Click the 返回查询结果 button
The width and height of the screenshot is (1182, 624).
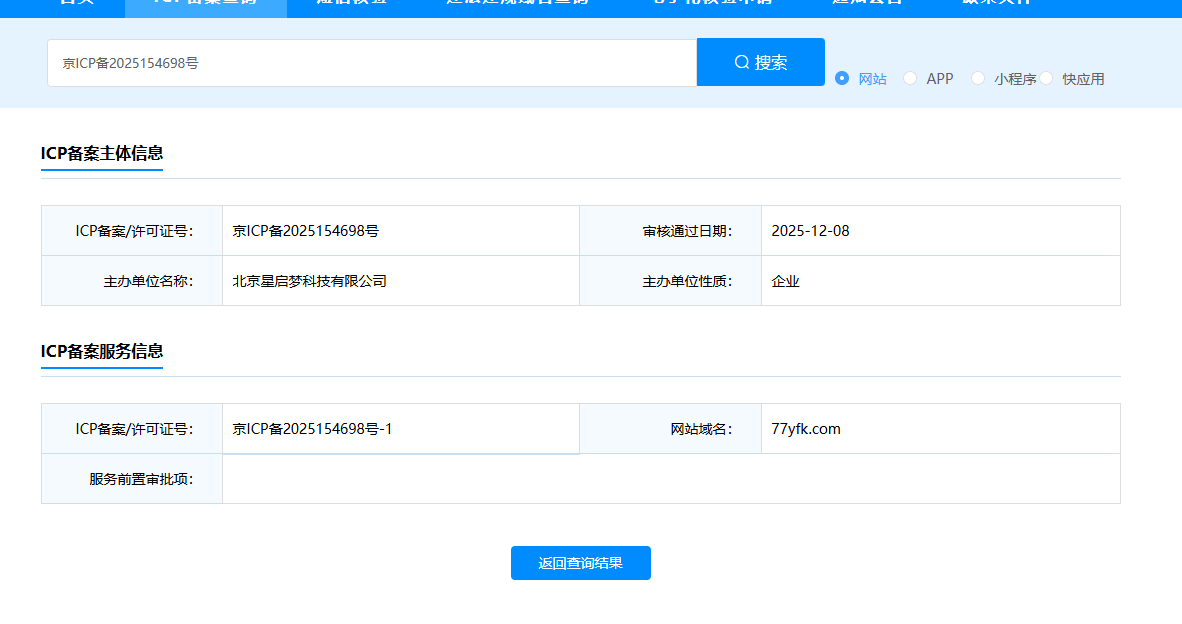580,563
